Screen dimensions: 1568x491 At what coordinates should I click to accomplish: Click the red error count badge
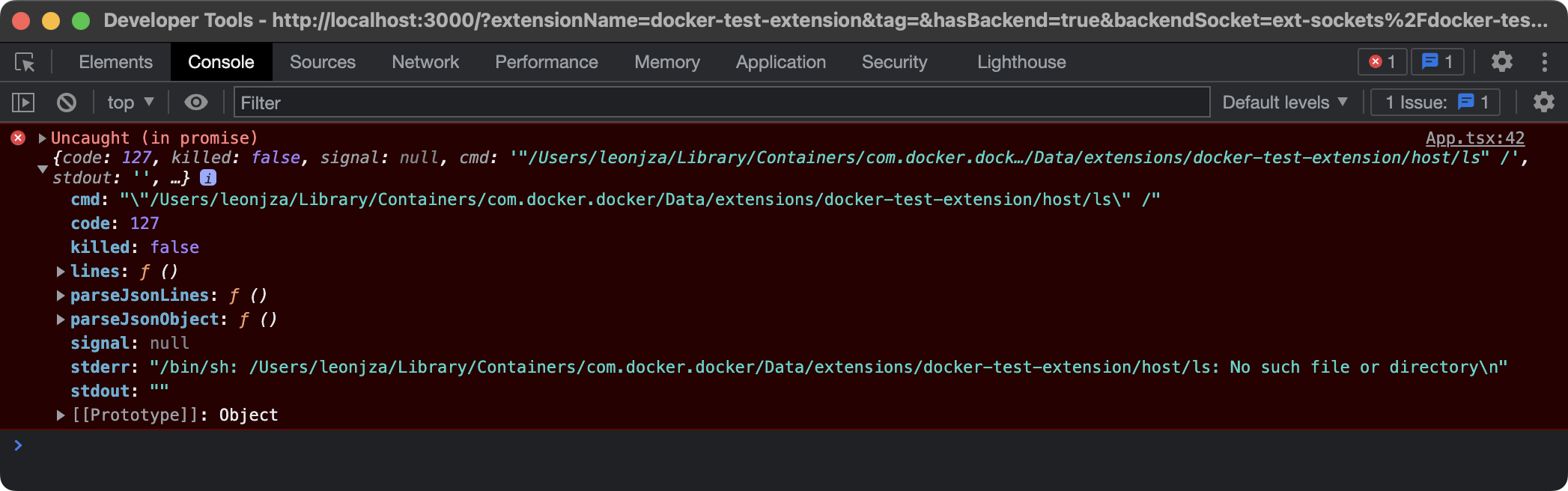(1382, 62)
